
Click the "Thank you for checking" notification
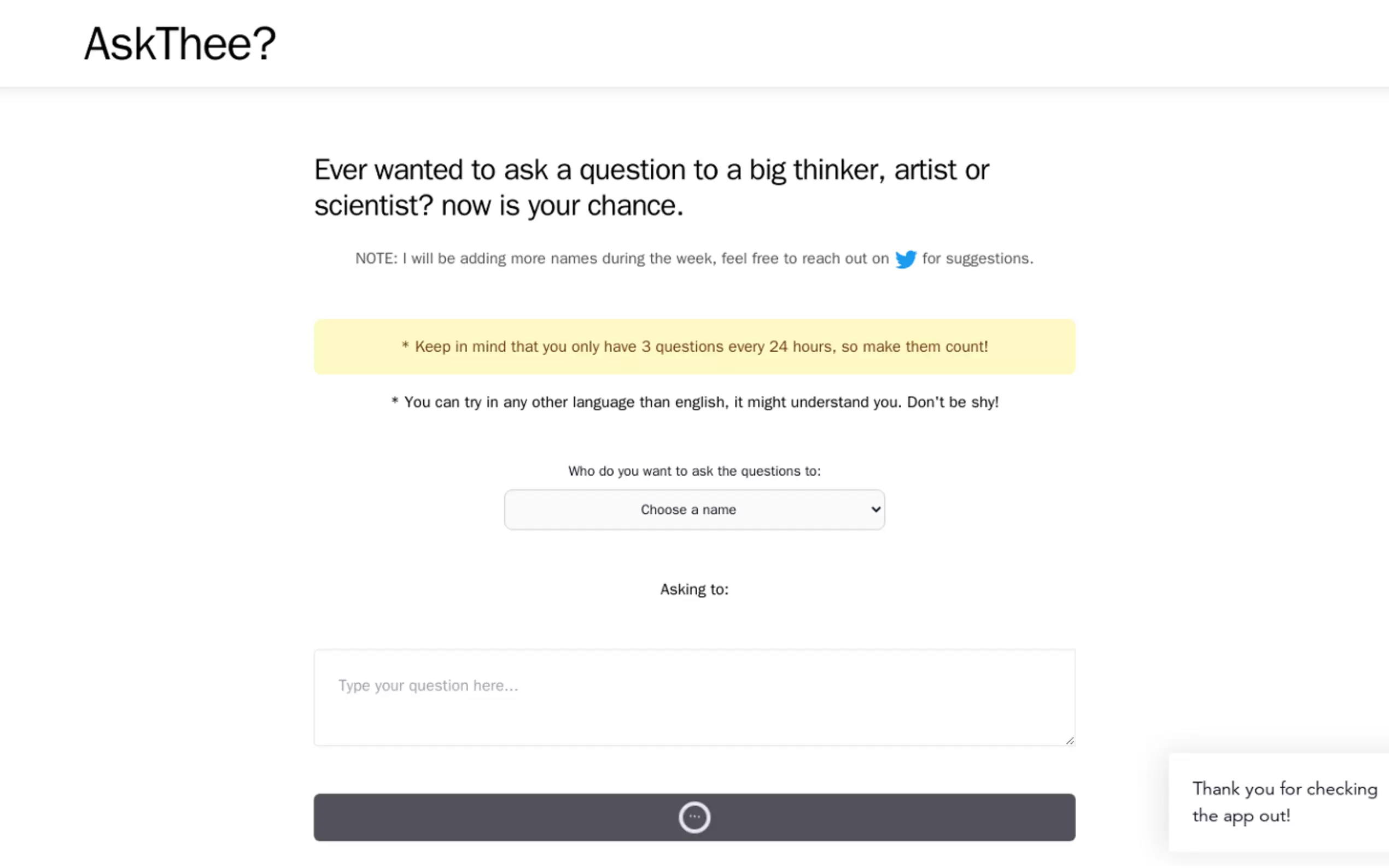[x=1284, y=802]
